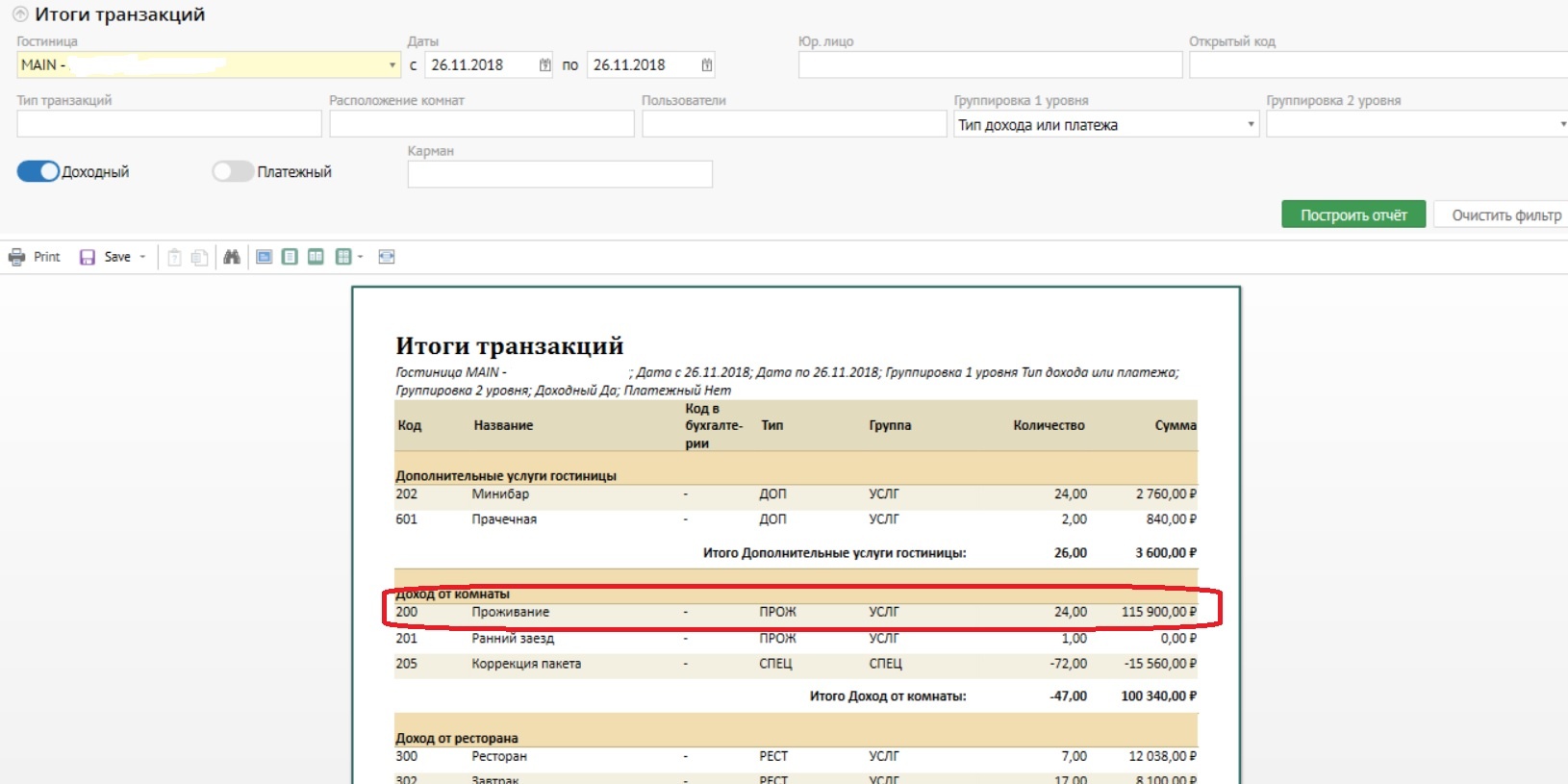Open Группировка 1 уровня dropdown
Screen dimensions: 1568x784
pos(1251,125)
